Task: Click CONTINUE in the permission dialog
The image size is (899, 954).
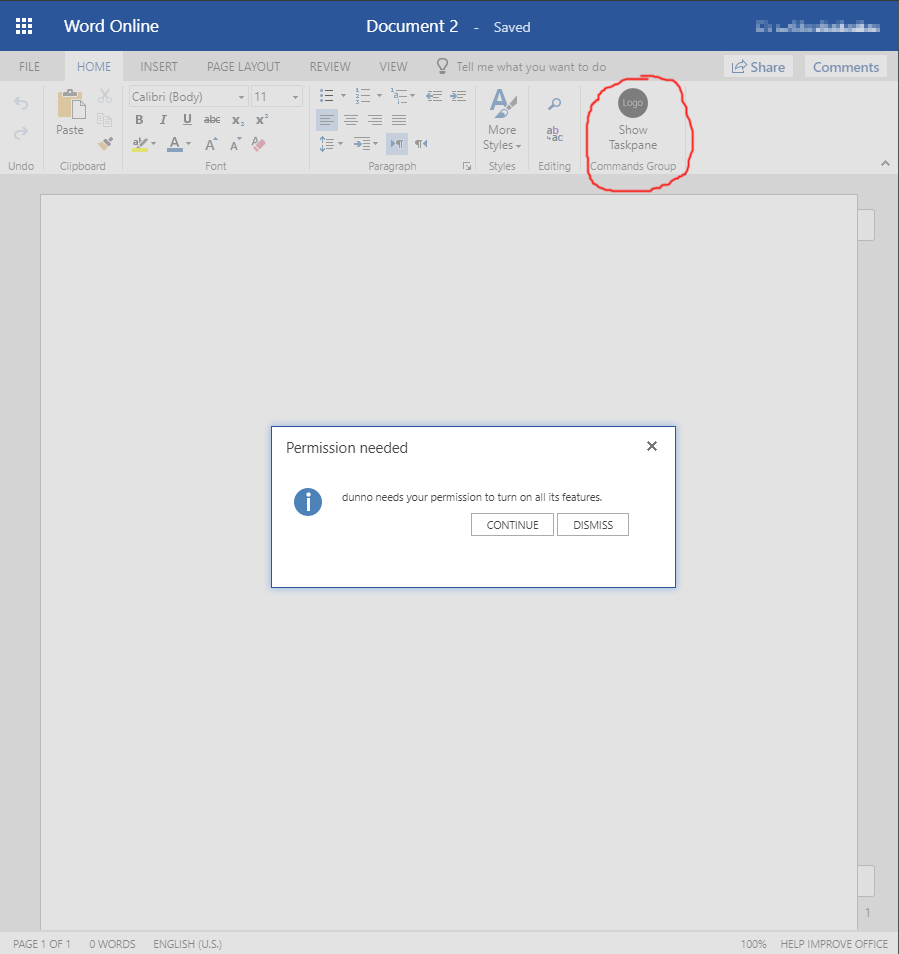Action: pos(512,525)
